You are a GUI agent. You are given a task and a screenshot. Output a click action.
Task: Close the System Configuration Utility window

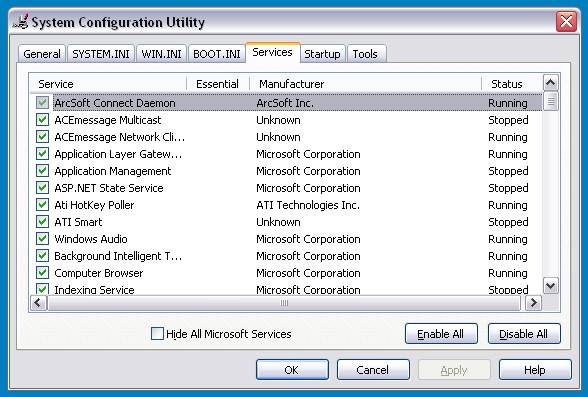(x=566, y=21)
